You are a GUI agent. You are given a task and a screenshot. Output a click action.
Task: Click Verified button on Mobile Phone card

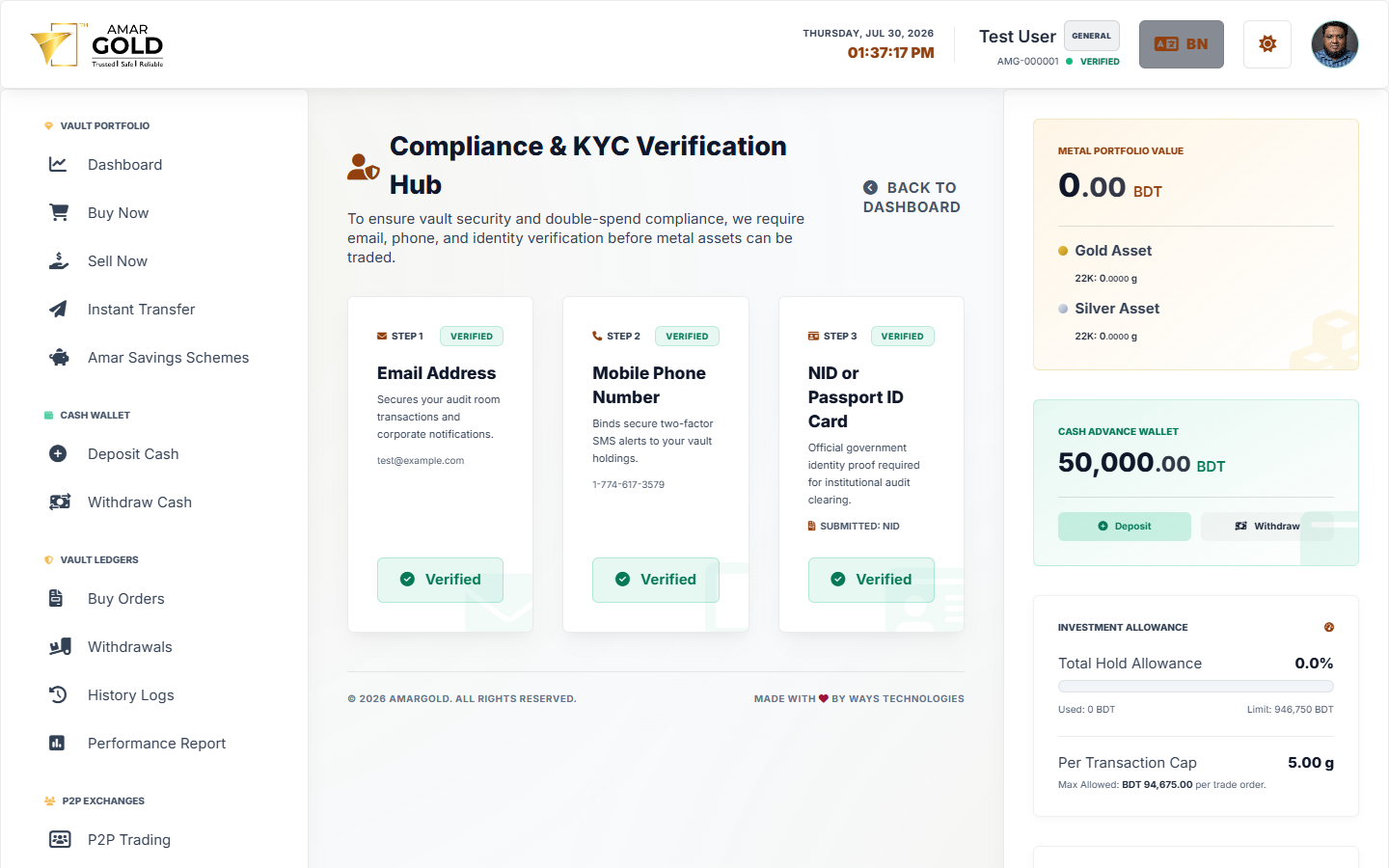(x=656, y=580)
